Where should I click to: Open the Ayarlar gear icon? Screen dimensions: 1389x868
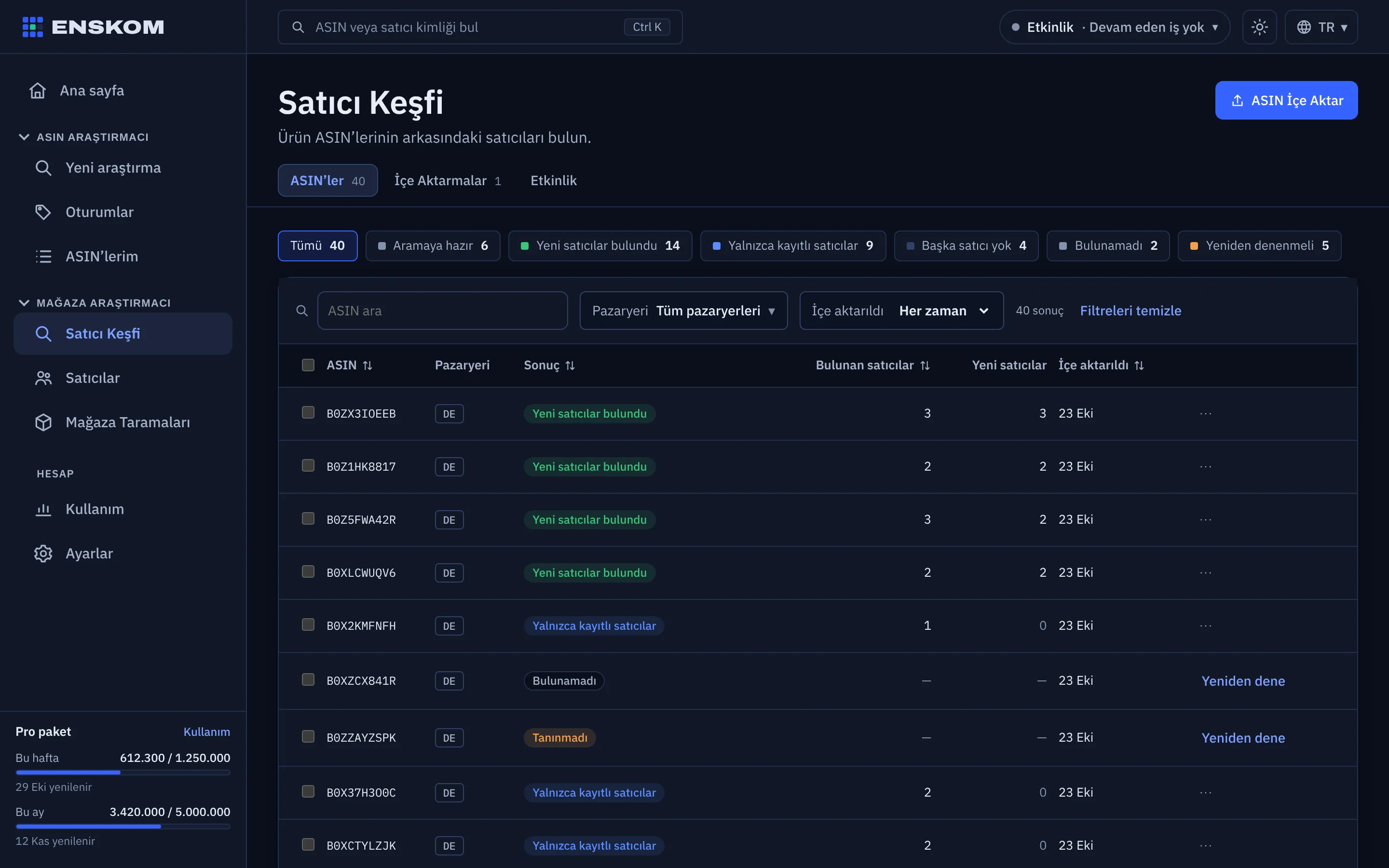[x=43, y=554]
